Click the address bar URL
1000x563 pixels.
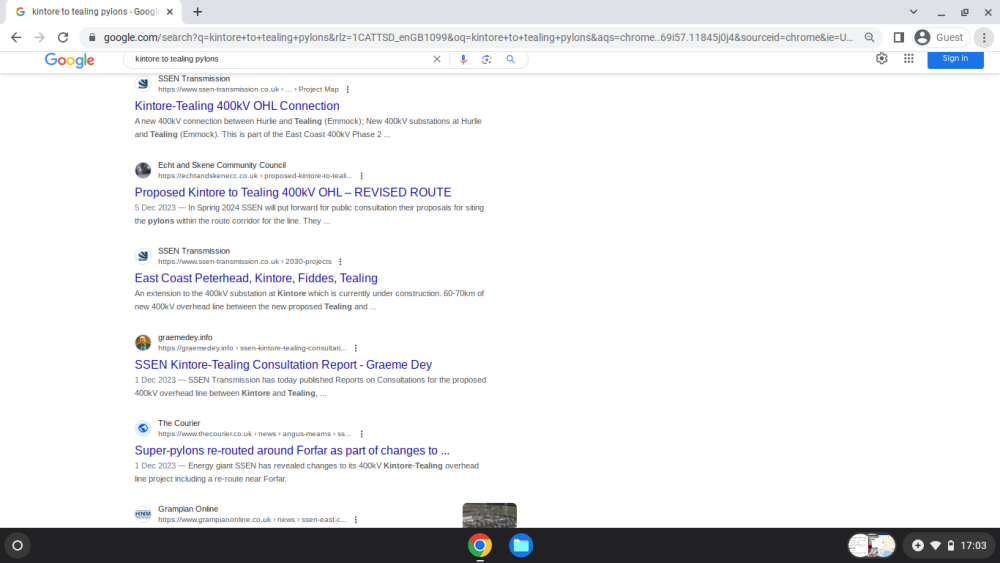point(478,38)
